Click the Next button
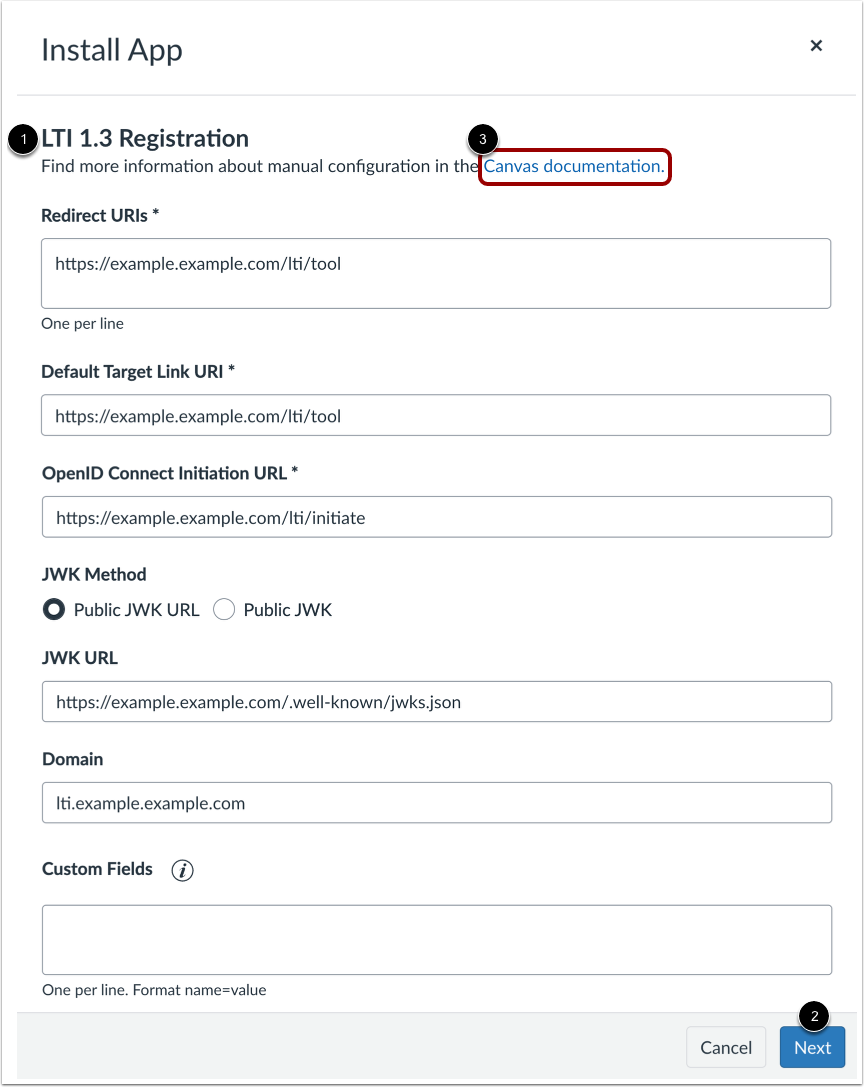864x1087 pixels. (x=812, y=1047)
